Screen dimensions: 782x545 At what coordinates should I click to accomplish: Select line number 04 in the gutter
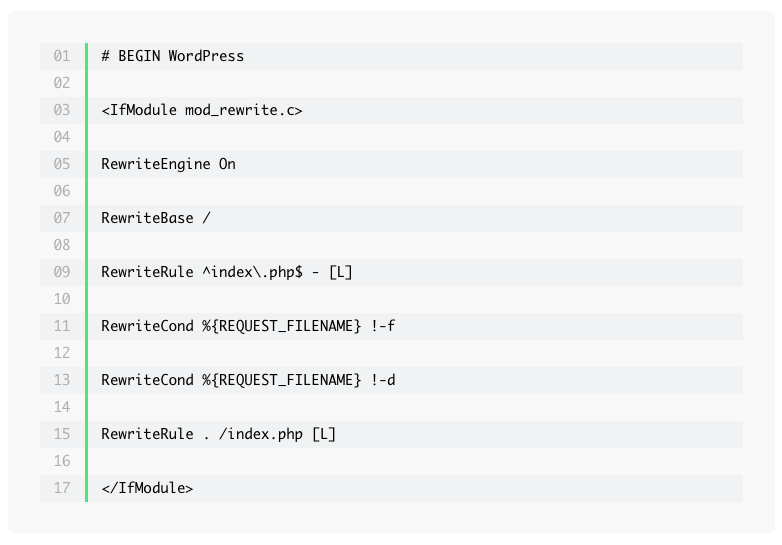62,137
